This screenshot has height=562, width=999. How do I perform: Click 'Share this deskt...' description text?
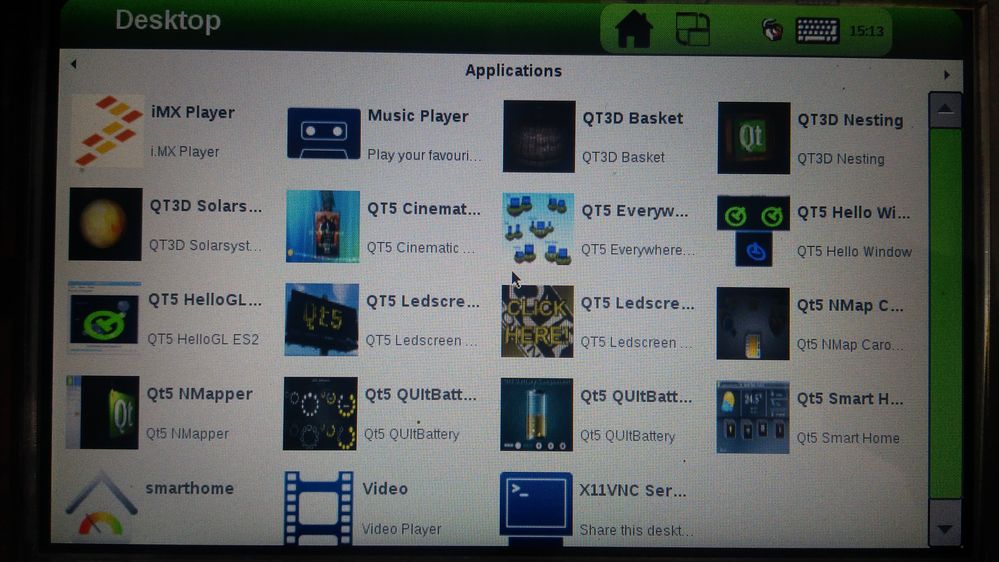pos(636,530)
